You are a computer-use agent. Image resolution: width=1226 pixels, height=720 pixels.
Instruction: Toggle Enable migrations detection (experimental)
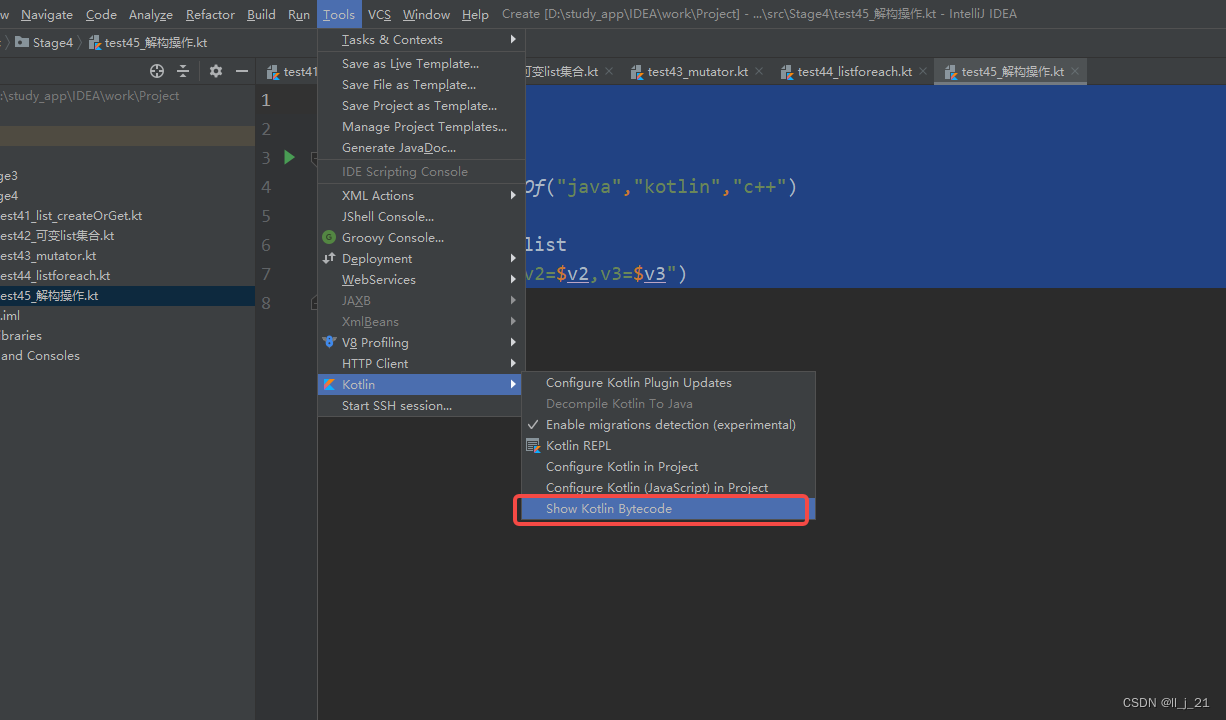click(668, 425)
